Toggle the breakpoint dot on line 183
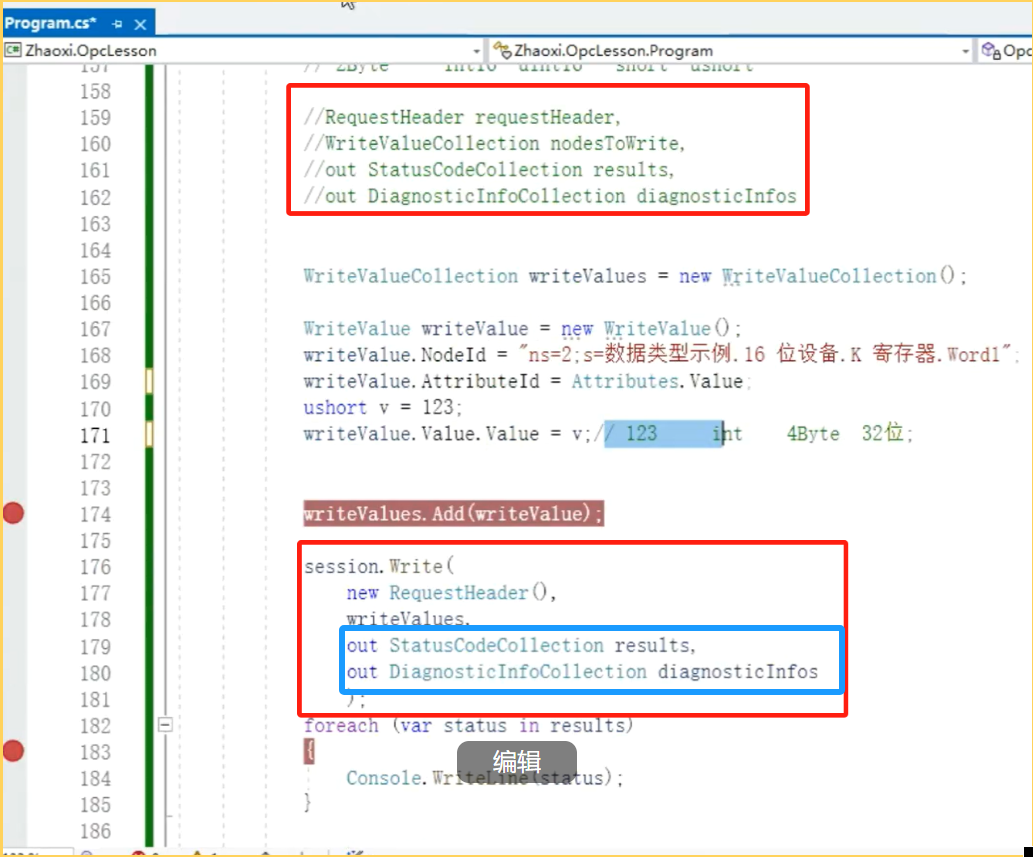 [x=14, y=751]
